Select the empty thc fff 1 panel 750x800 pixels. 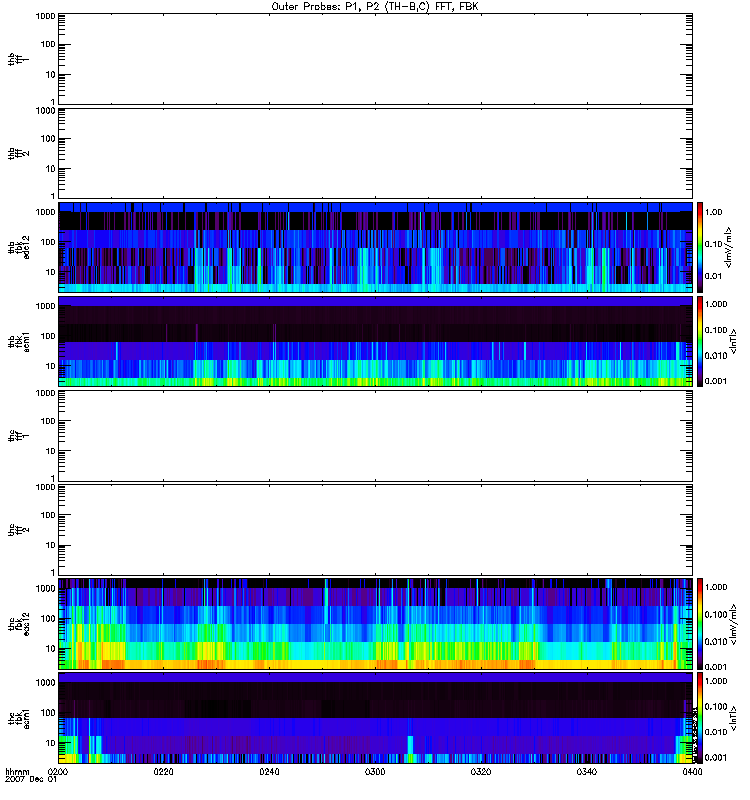pyautogui.click(x=375, y=435)
